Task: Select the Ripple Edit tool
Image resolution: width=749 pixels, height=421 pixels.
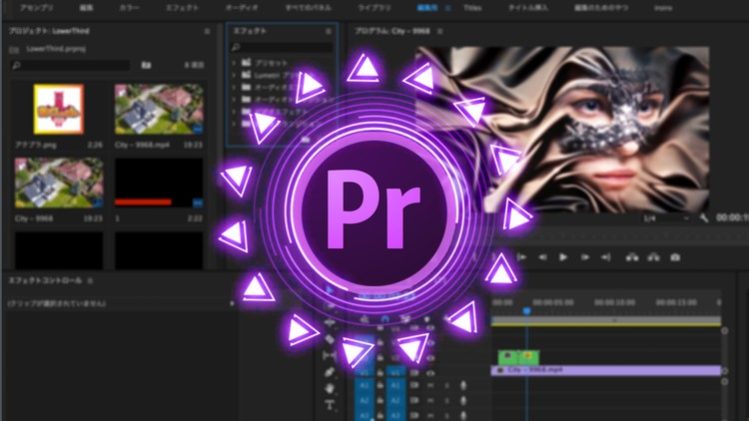Action: point(330,323)
